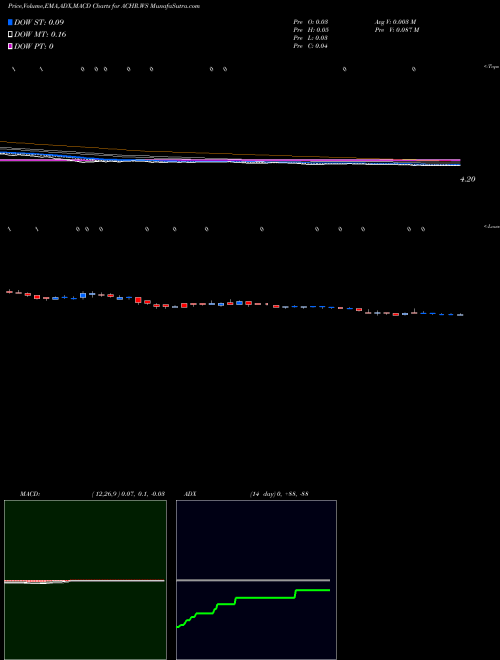Screen dimensions: 500x660
Task: Click the '(14 day) 0, +88, -88' ADX values
Action: click(x=279, y=494)
